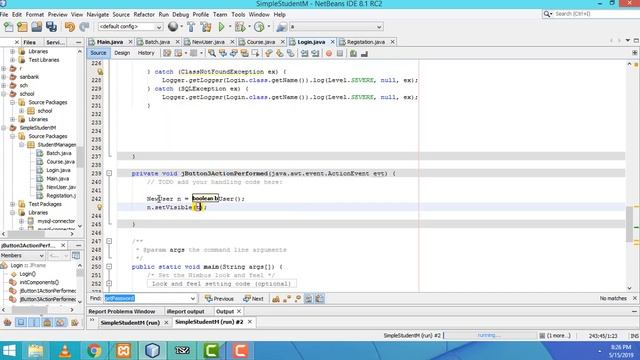Click the New Project toolbar icon
640x360 pixels.
point(22,27)
